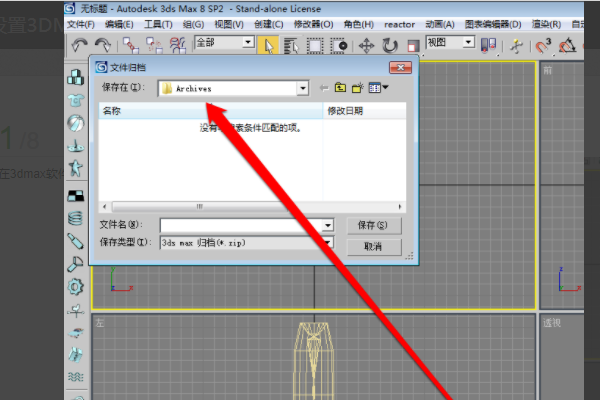Create a reactor Angular Dashpot icon
Screen dimensions: 600x400
(x=75, y=264)
